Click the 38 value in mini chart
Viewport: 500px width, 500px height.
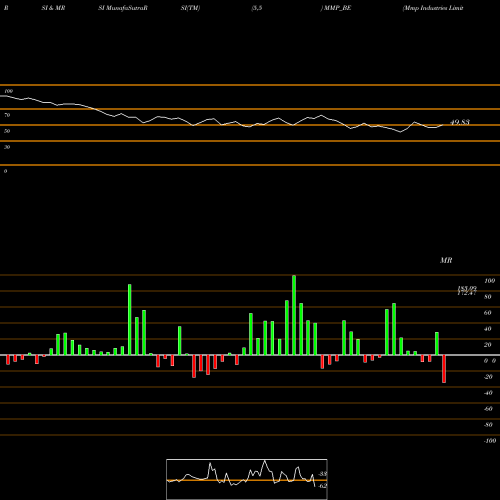323,474
